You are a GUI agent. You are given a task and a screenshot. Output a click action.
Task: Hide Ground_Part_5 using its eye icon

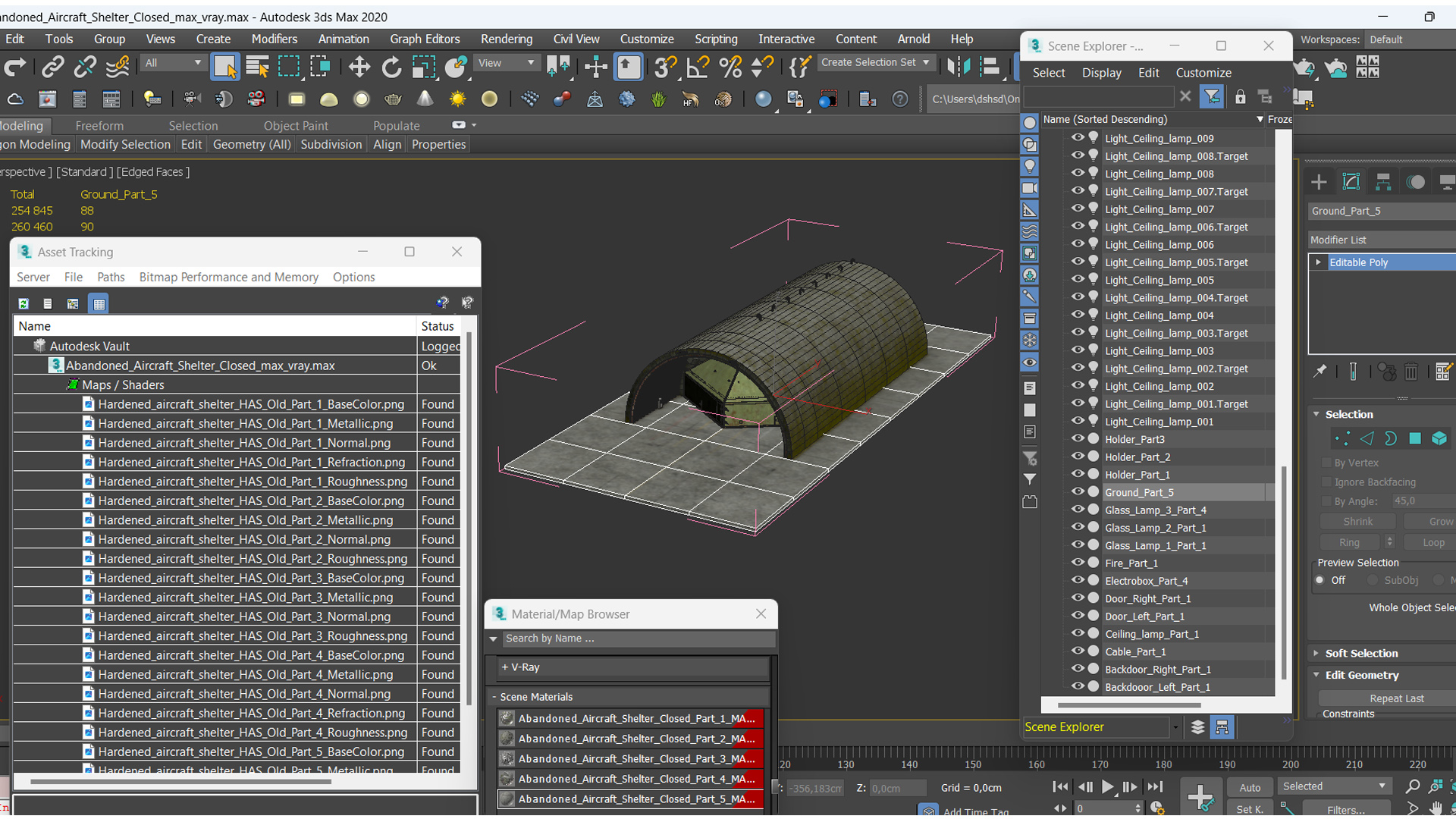[x=1077, y=491]
